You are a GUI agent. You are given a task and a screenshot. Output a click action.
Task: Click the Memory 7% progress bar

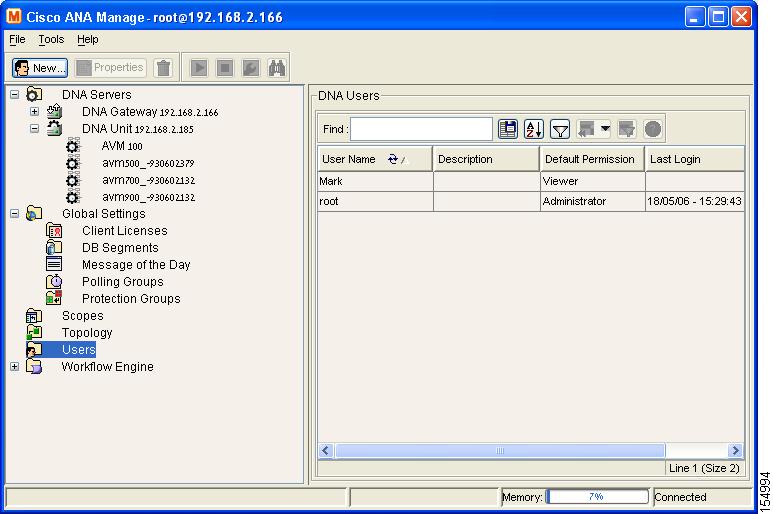[597, 497]
